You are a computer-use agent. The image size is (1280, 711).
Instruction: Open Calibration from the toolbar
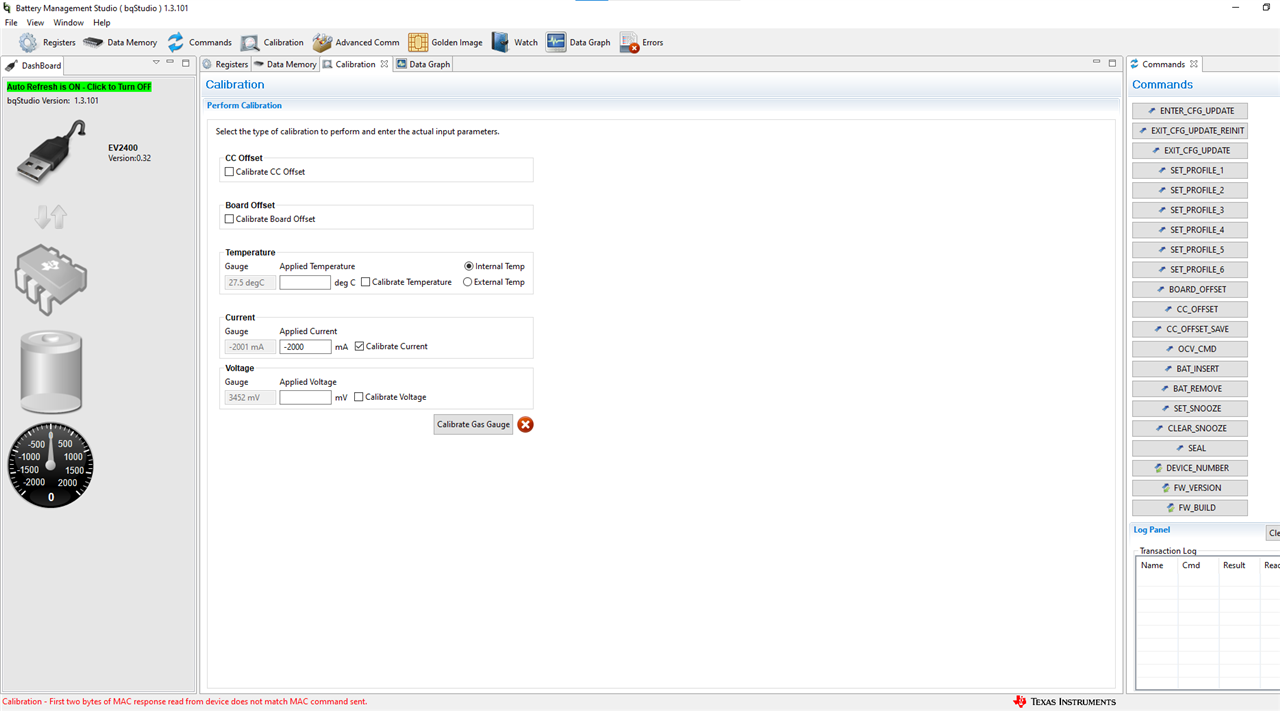(x=272, y=42)
